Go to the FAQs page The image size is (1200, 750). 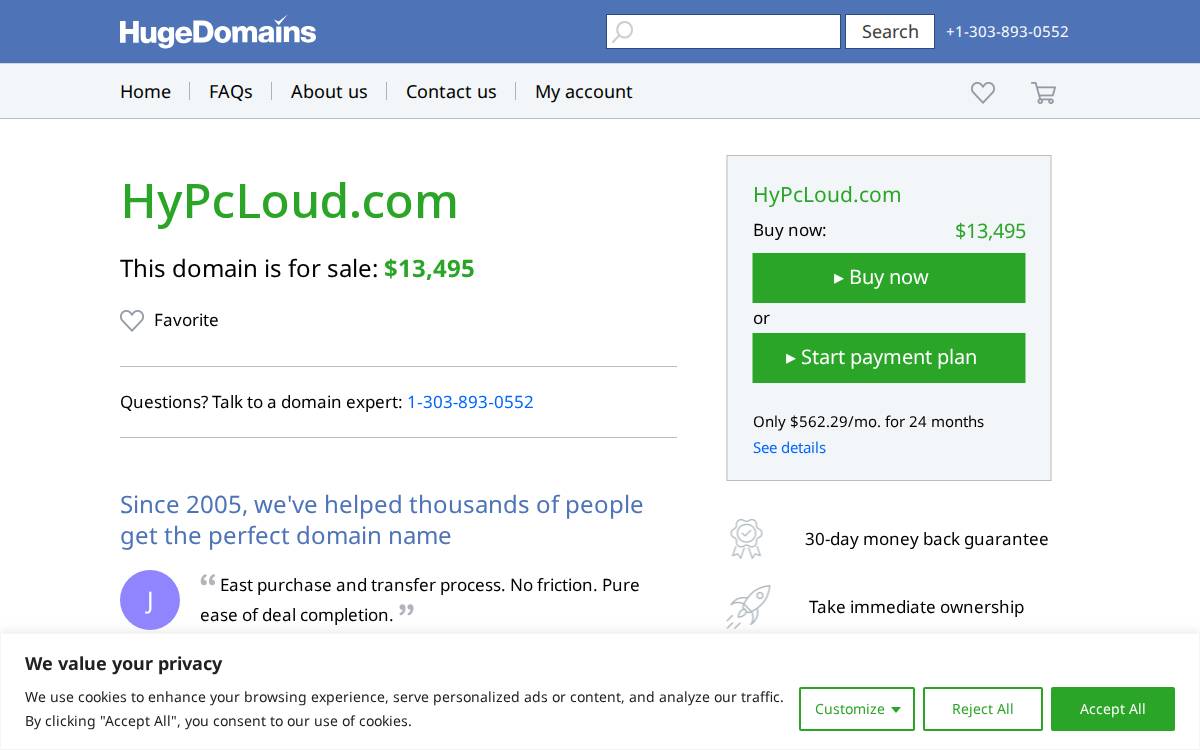(x=231, y=91)
